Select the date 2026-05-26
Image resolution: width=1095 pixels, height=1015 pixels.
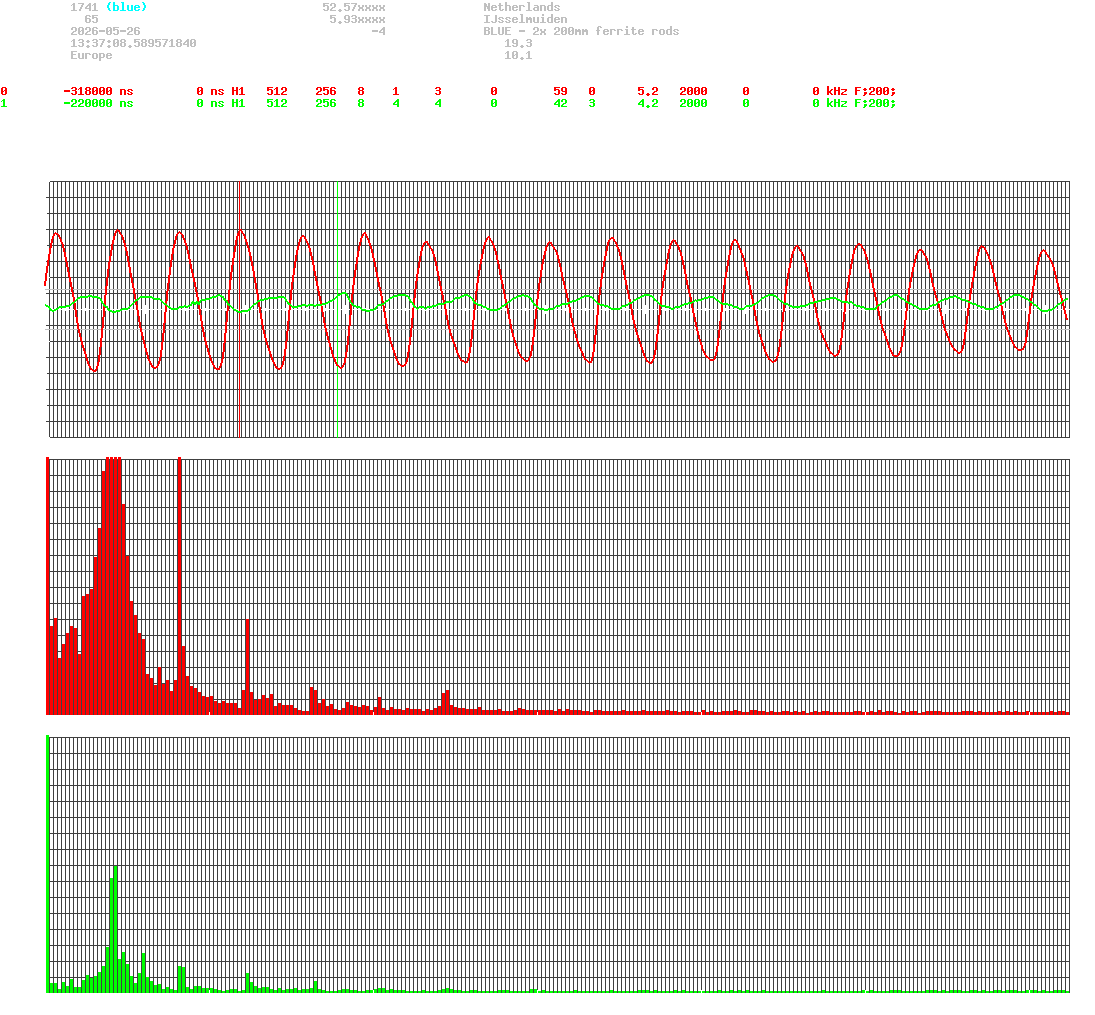pos(105,31)
